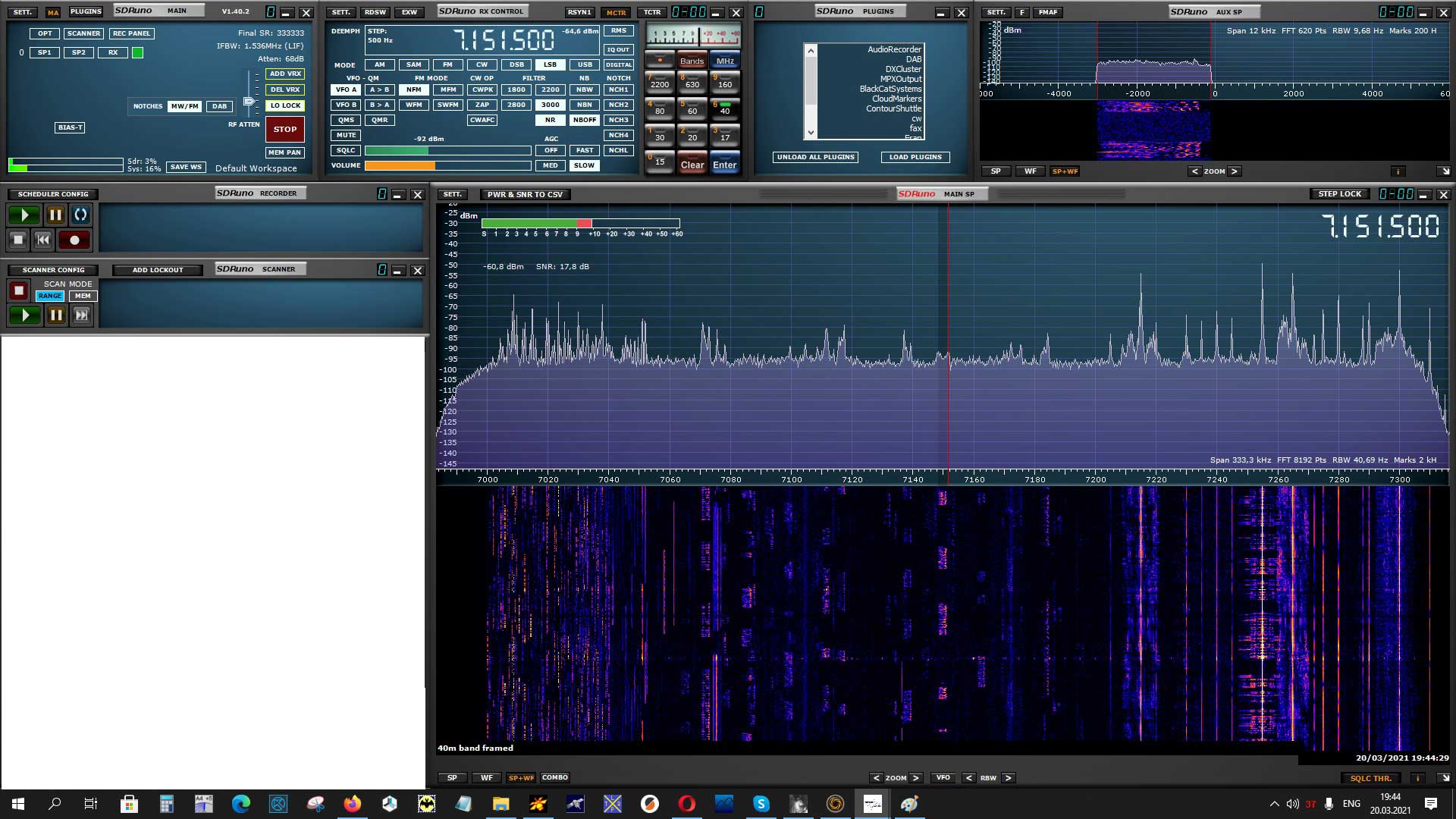Click Main SP zoom right arrow
Screen dimensions: 1456x819
[x=916, y=778]
